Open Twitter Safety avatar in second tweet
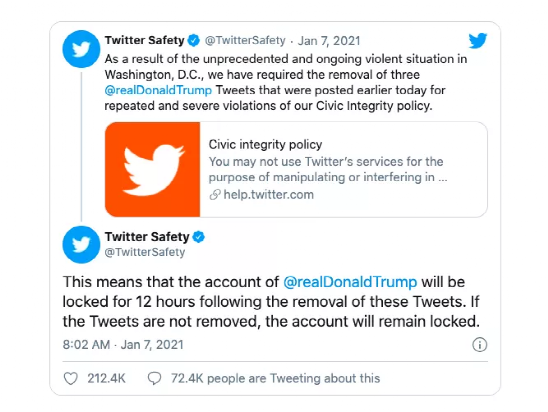This screenshot has height=412, width=548. click(x=81, y=245)
